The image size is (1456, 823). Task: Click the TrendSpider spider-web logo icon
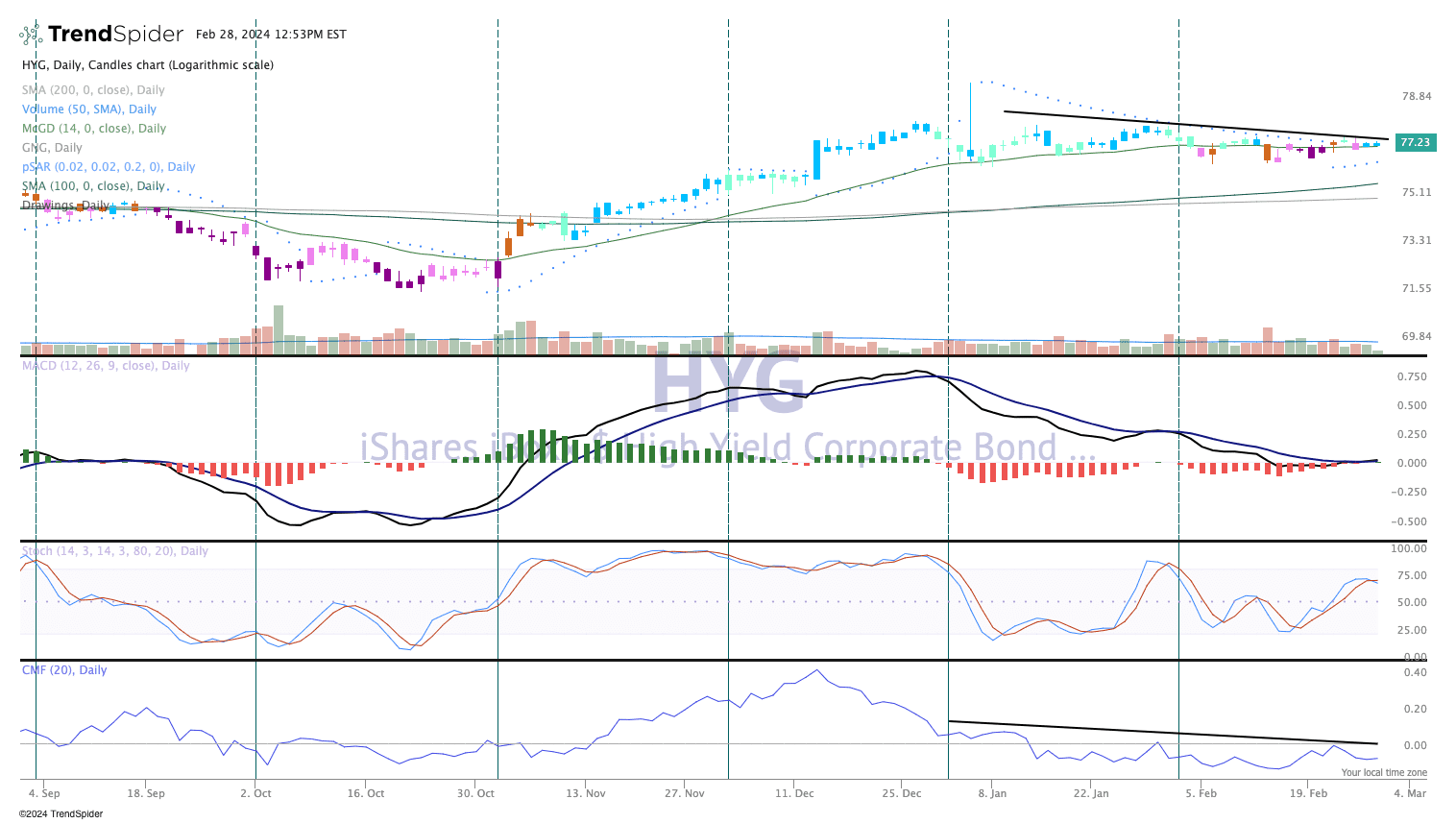point(31,35)
